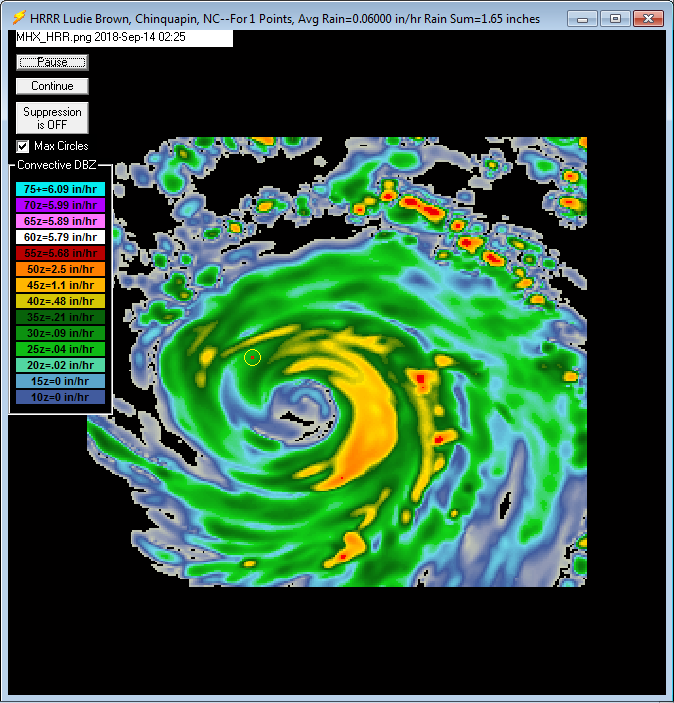
Task: Click the yellow 40z=.48 in/hr legend swatch
Action: (60, 301)
